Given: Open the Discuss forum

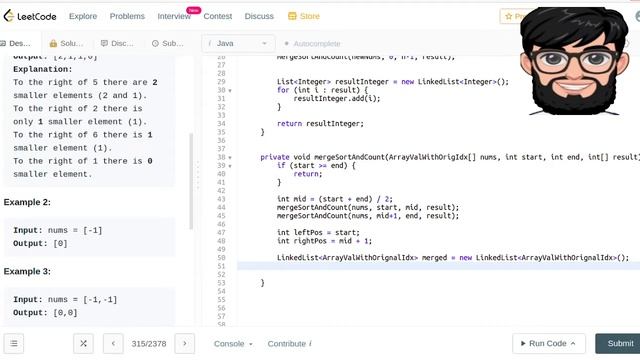Looking at the screenshot, I should [259, 16].
